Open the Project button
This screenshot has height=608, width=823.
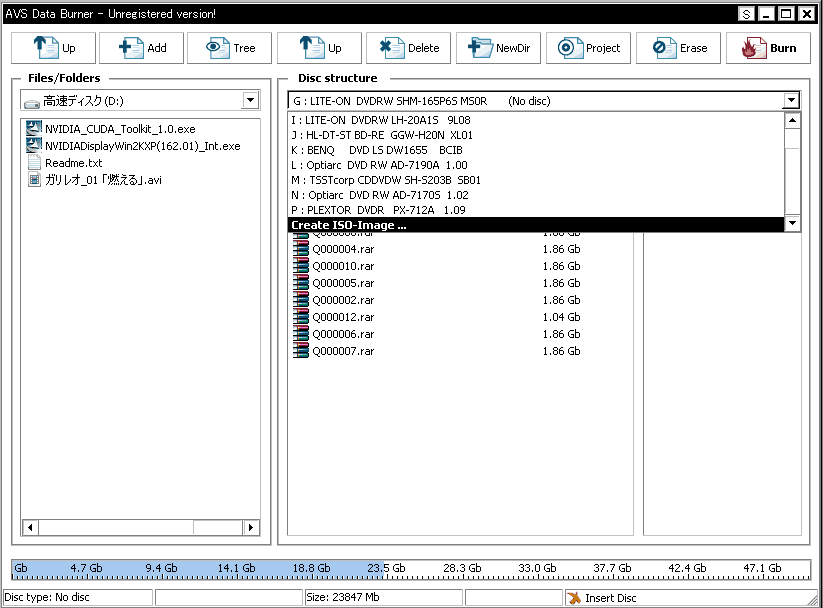[588, 48]
